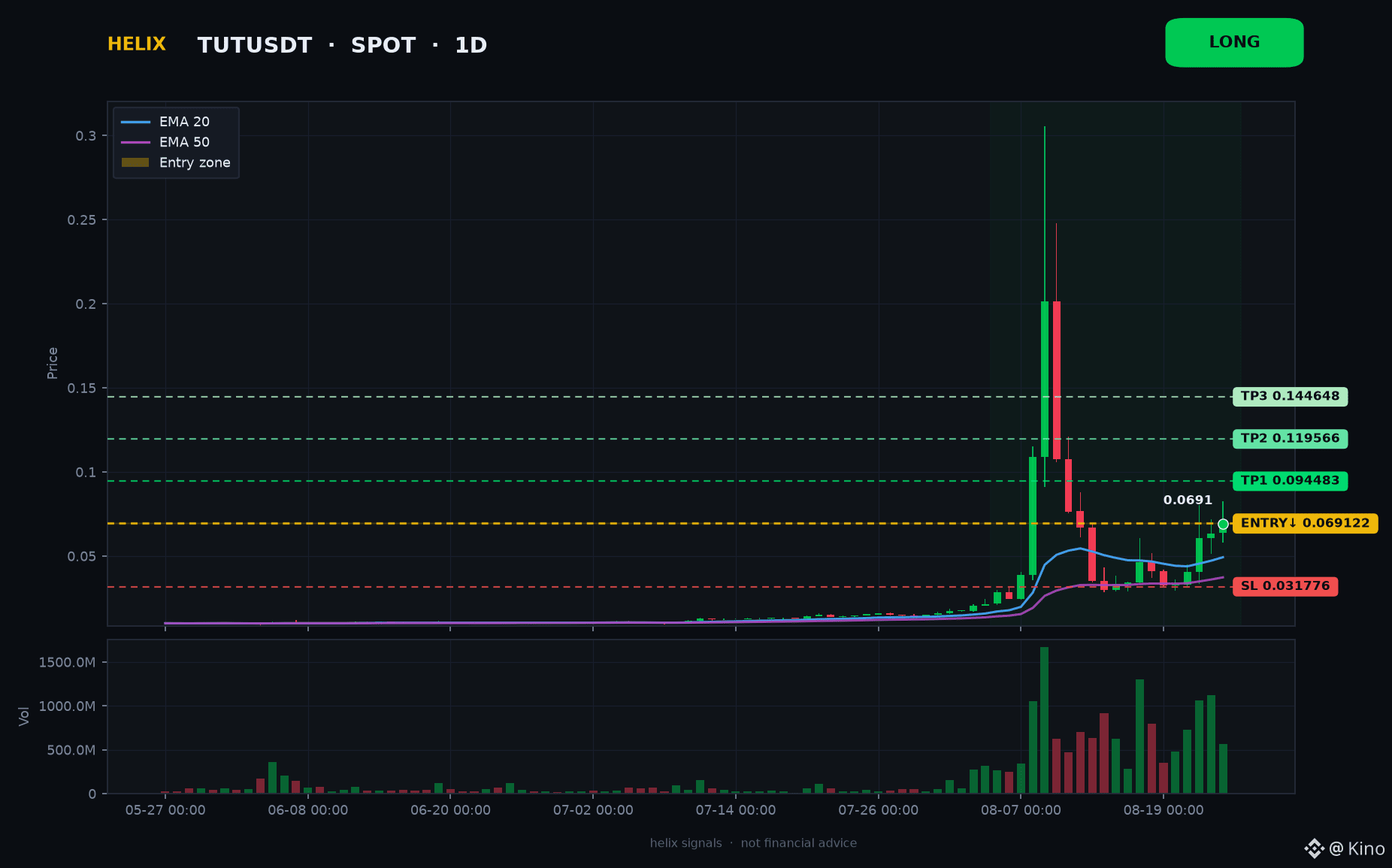
Task: Click the 07-14 00:00 date label
Action: click(736, 810)
